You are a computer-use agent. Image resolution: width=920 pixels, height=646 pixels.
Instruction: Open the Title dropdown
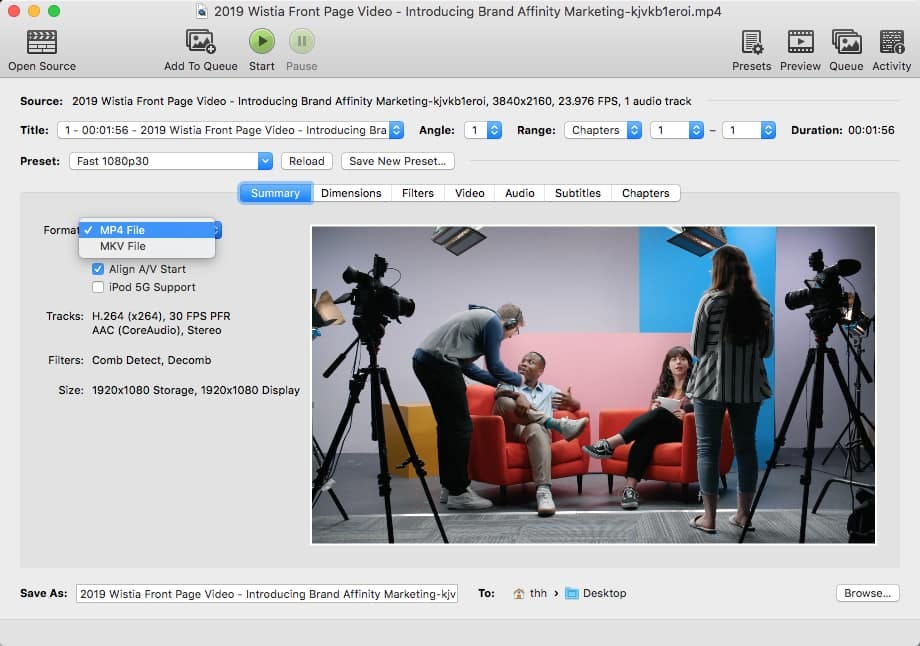click(230, 130)
